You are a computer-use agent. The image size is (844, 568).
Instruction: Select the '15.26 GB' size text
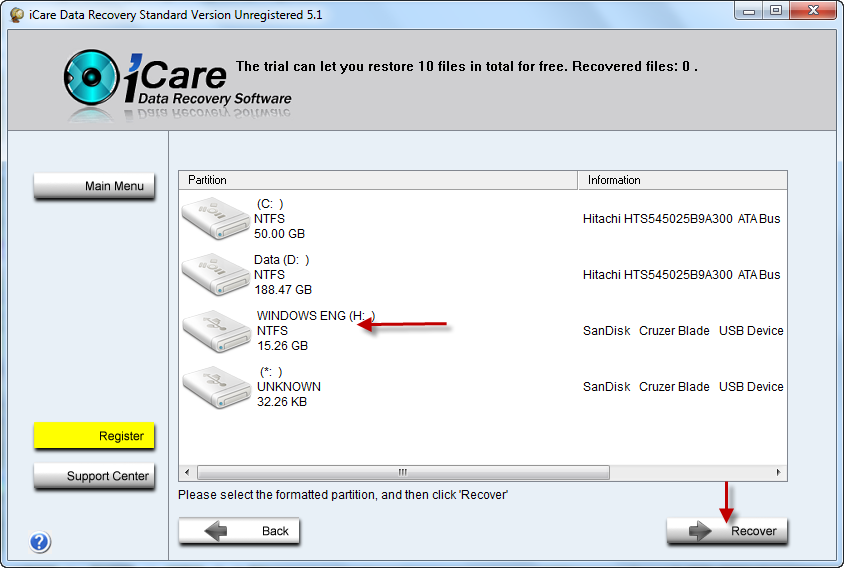tap(283, 346)
